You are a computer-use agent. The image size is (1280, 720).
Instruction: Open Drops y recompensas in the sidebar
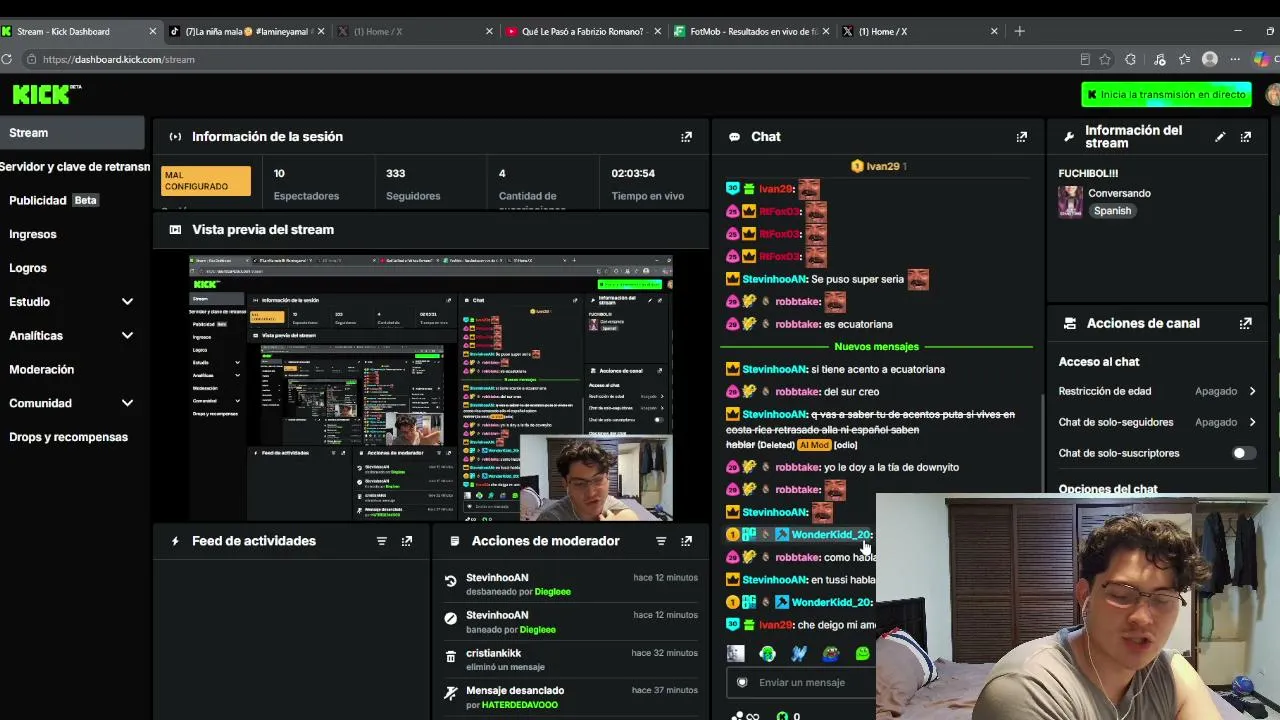point(68,437)
